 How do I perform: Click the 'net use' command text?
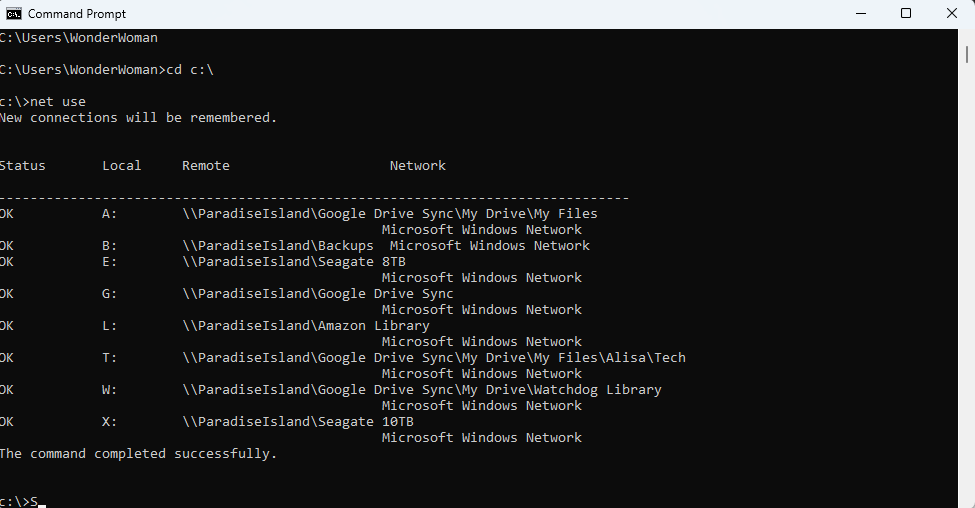pyautogui.click(x=58, y=101)
